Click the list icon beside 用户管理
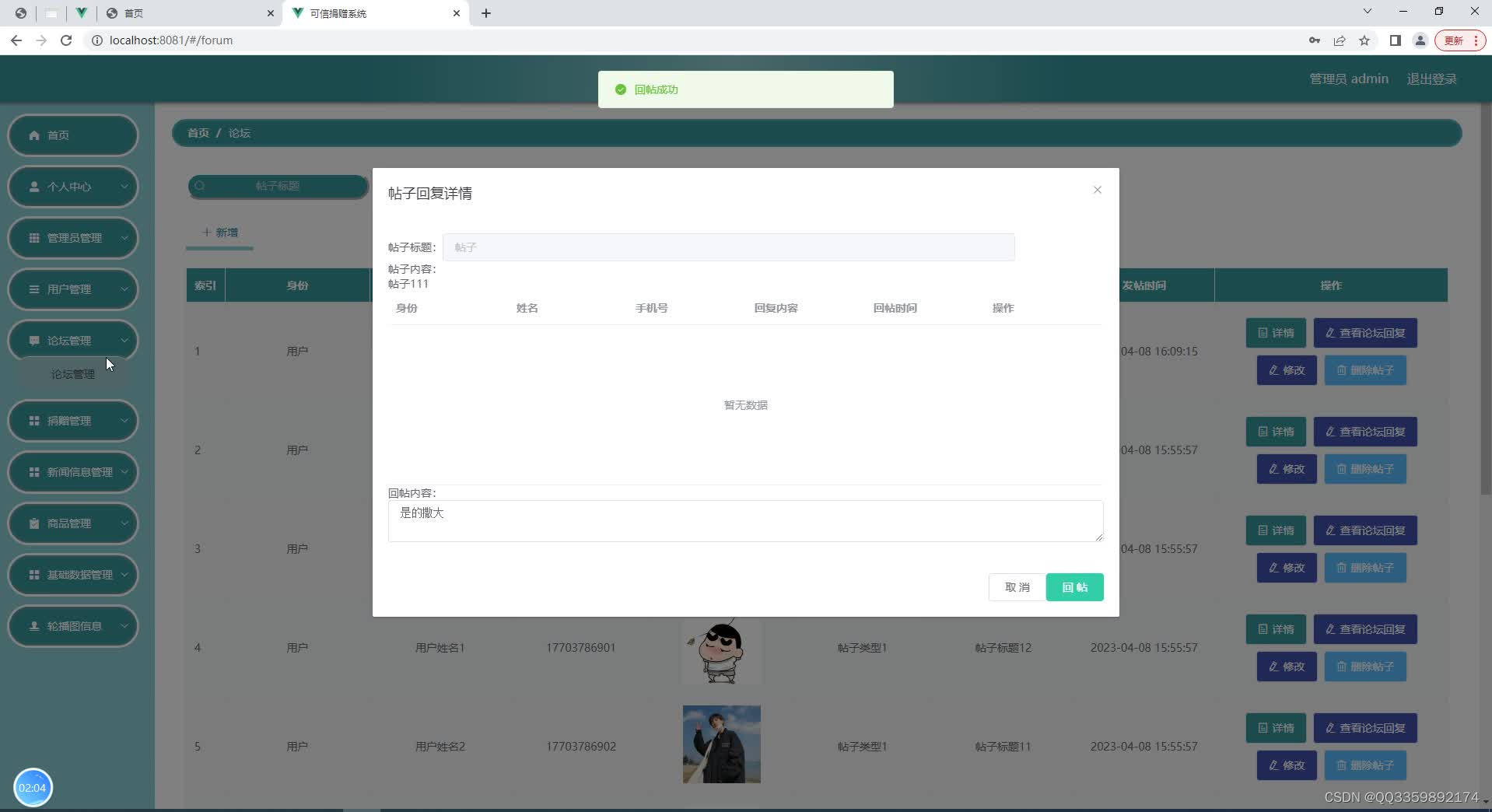1492x812 pixels. 34,289
